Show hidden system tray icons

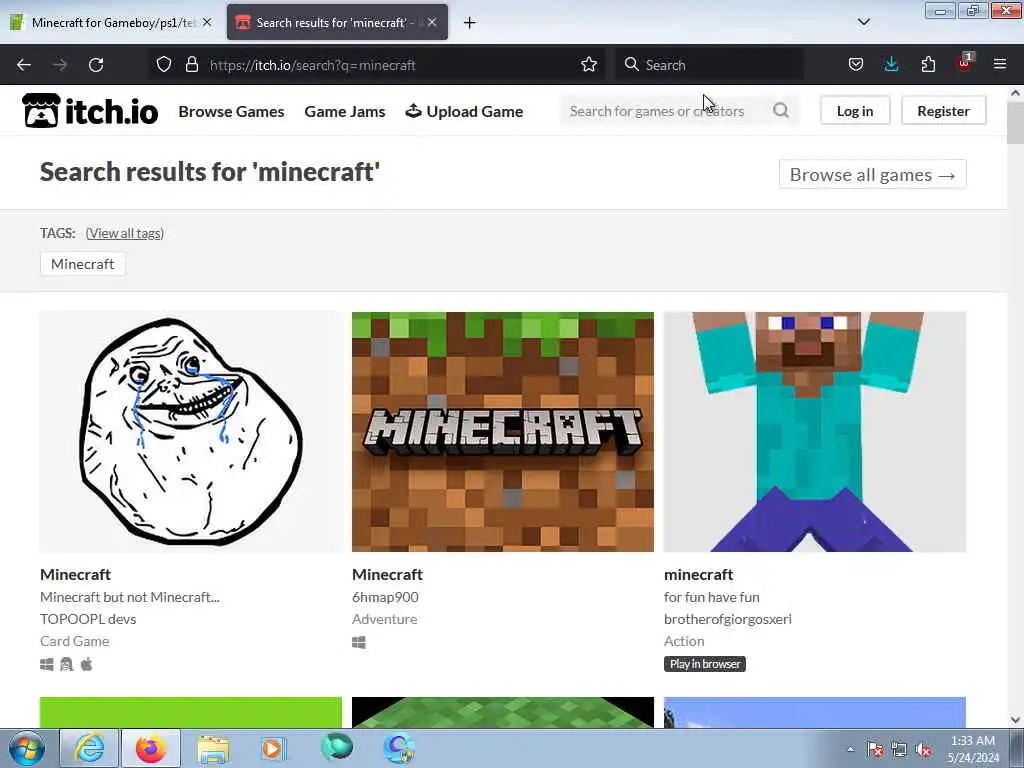850,749
